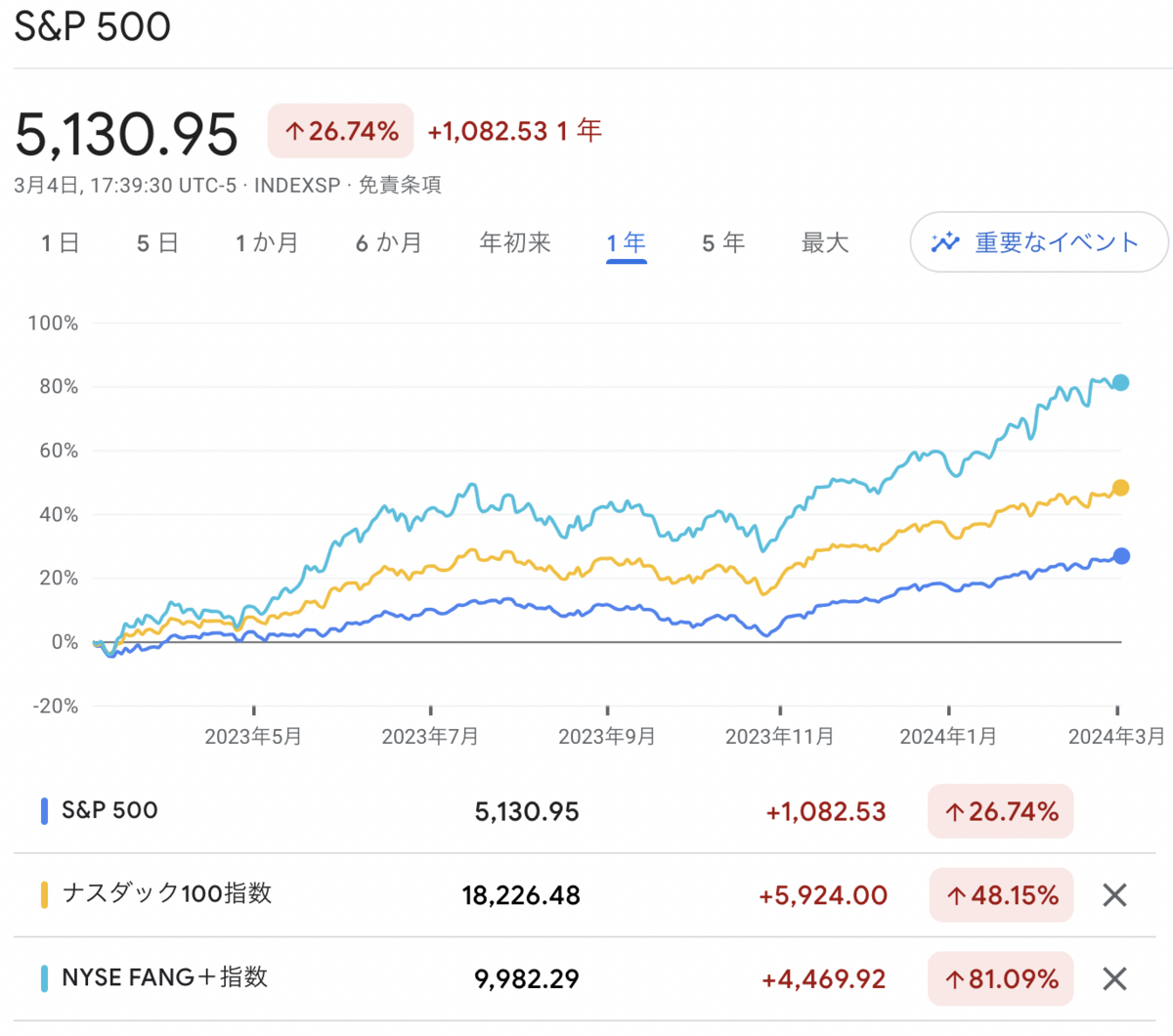Viewport: 1173px width, 1036px height.
Task: Click the 2023年9月 axis label
Action: point(607,736)
